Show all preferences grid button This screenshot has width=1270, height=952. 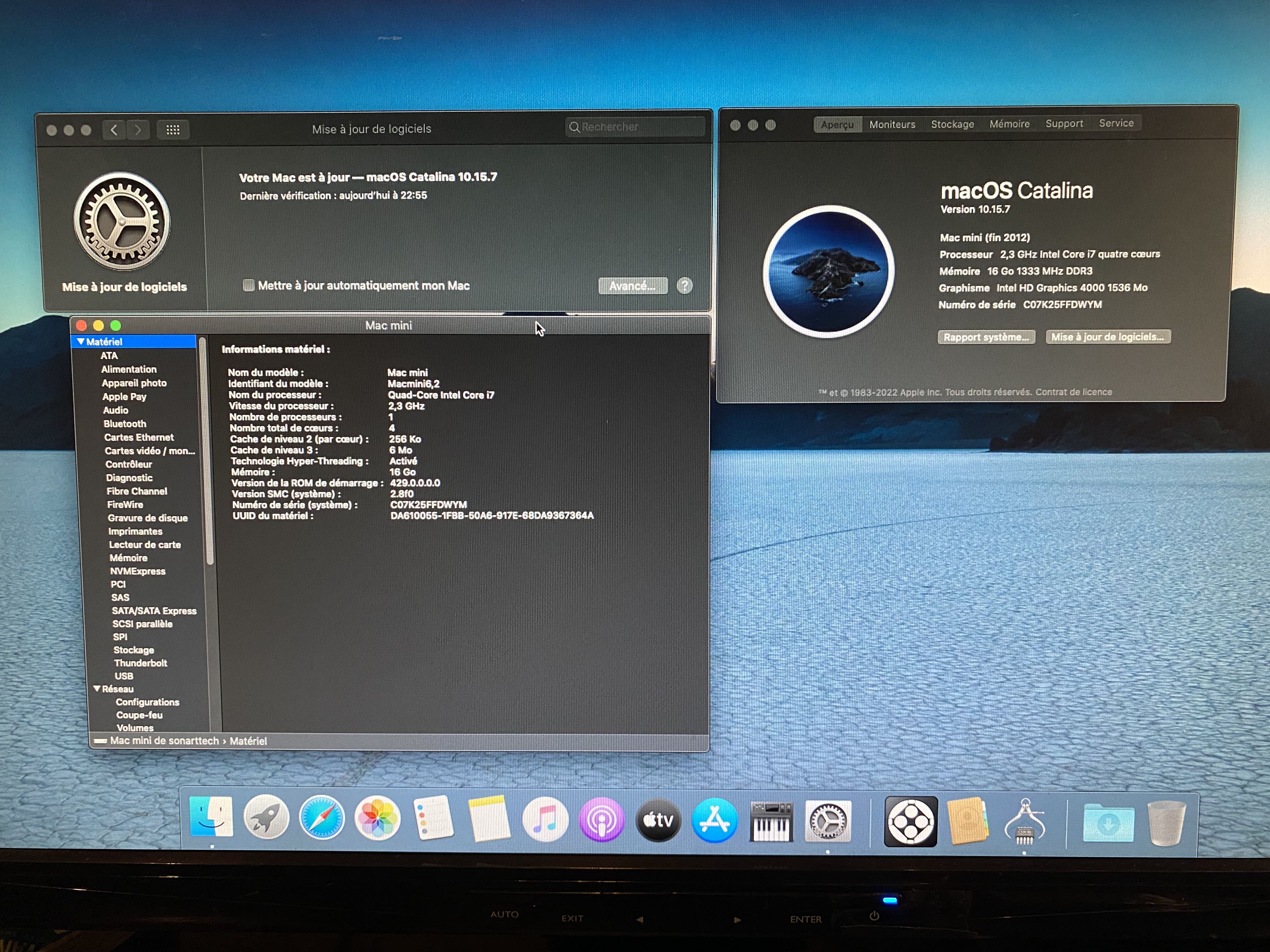point(173,130)
